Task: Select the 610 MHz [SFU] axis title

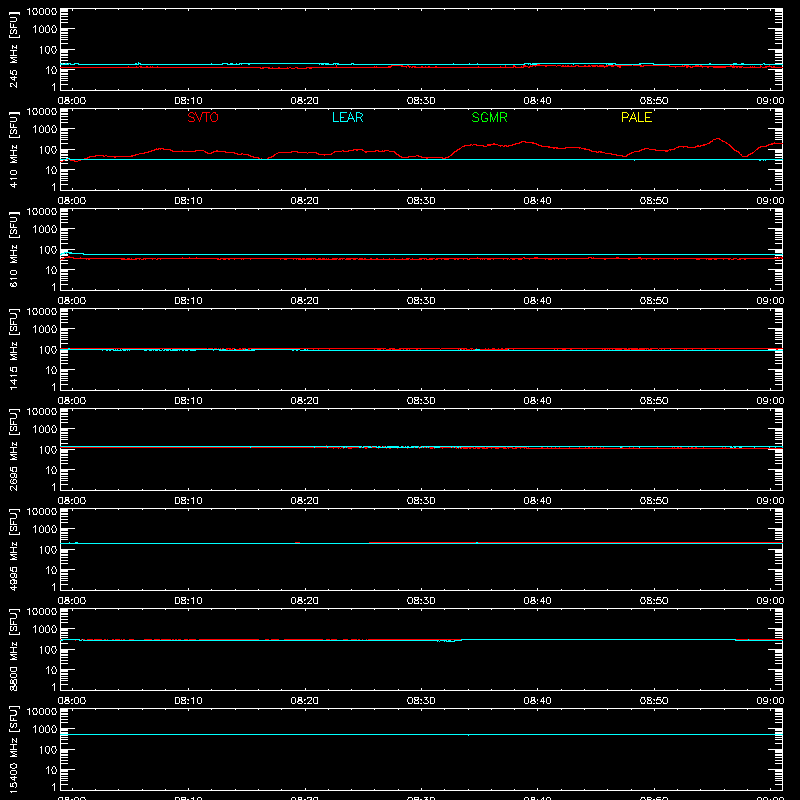Action: coord(13,250)
